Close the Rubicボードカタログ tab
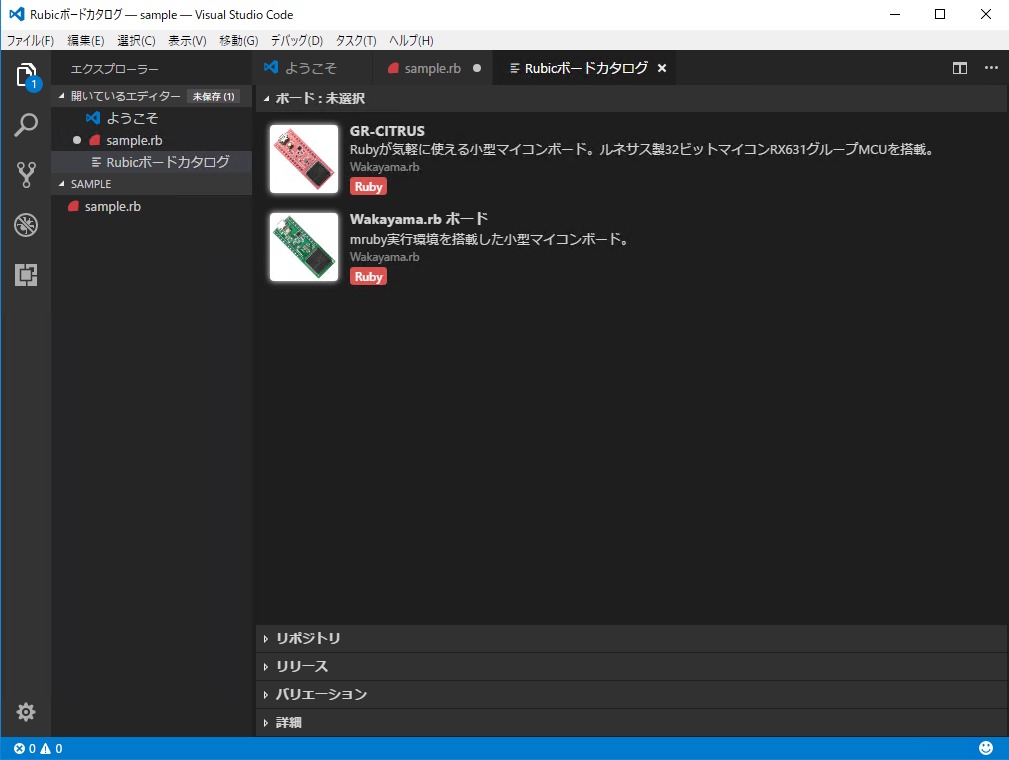Viewport: 1009px width, 760px height. 662,68
